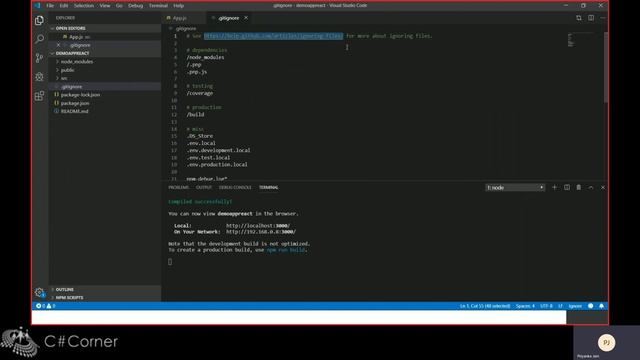Open the View menu
The width and height of the screenshot is (640, 360).
(104, 6)
